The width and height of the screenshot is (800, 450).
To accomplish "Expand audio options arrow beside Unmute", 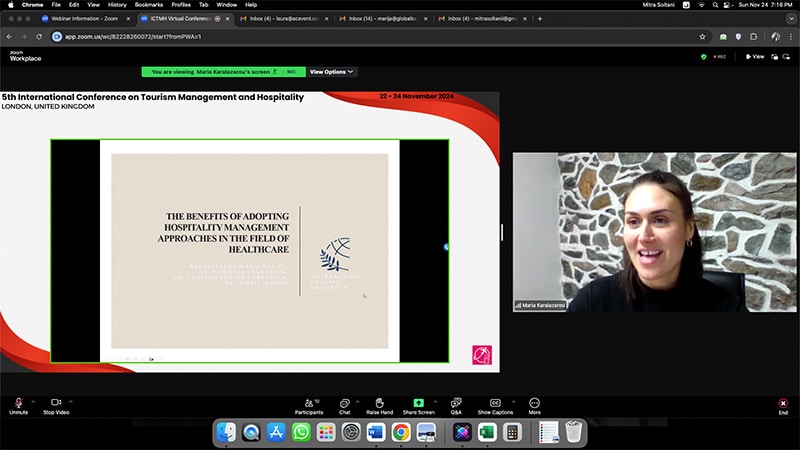I will (33, 401).
